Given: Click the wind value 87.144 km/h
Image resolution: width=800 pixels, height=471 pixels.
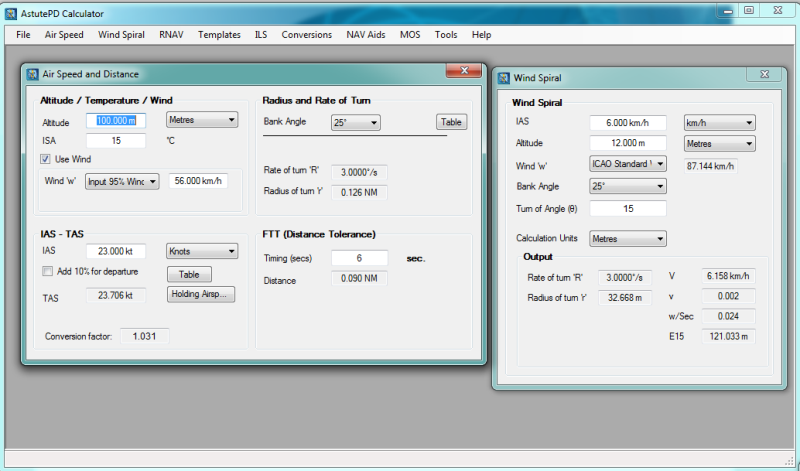Looking at the screenshot, I should coord(710,166).
